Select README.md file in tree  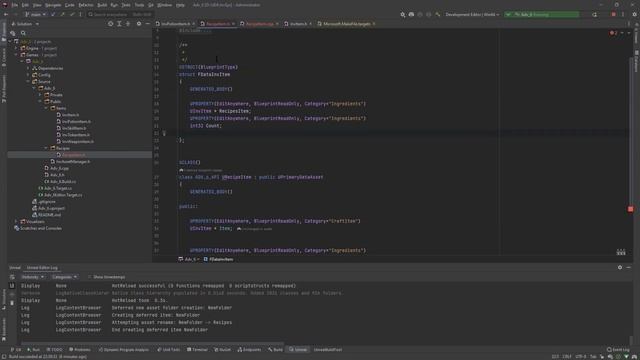click(x=47, y=215)
